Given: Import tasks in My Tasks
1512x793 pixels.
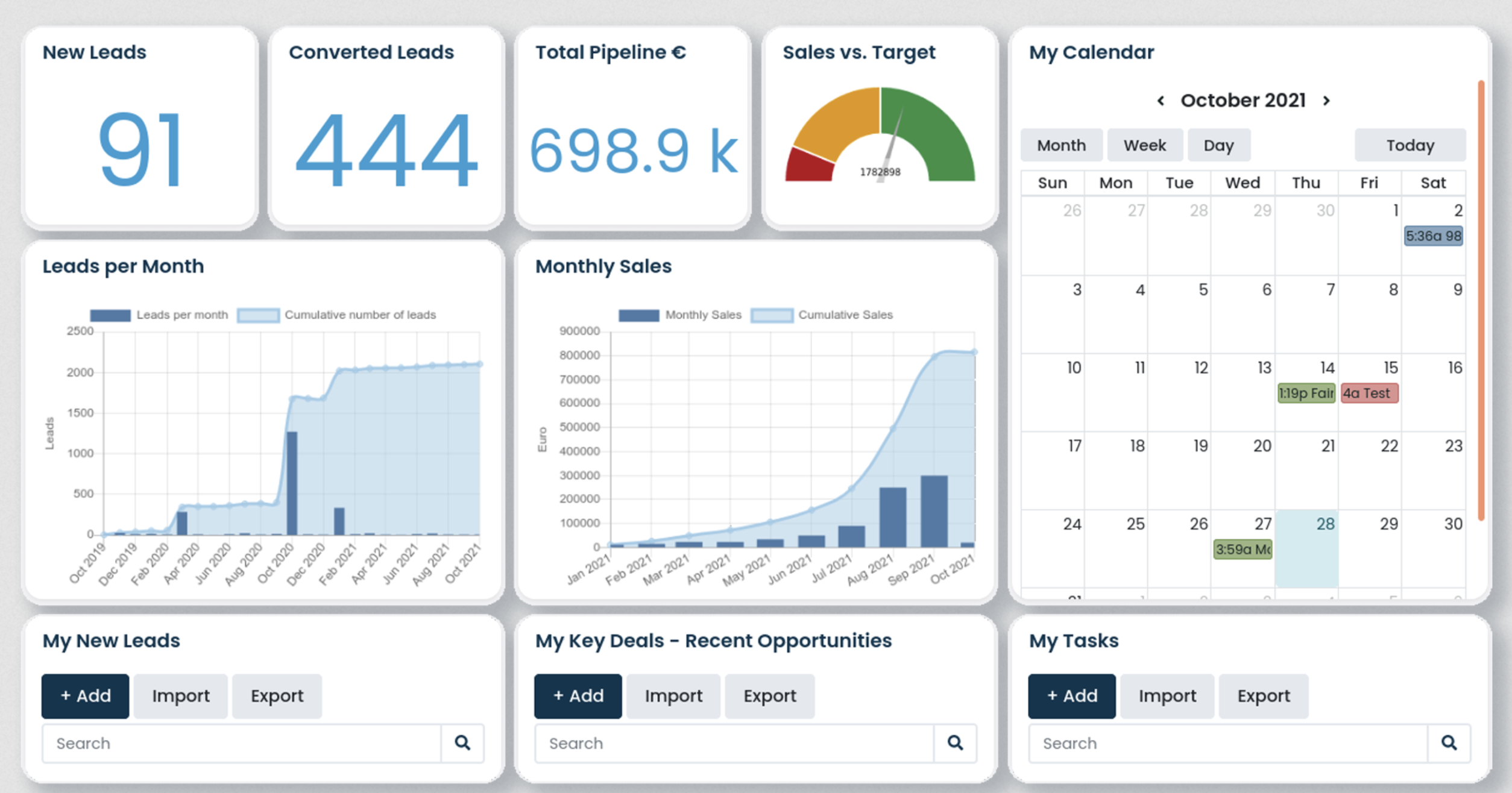Looking at the screenshot, I should 1167,696.
